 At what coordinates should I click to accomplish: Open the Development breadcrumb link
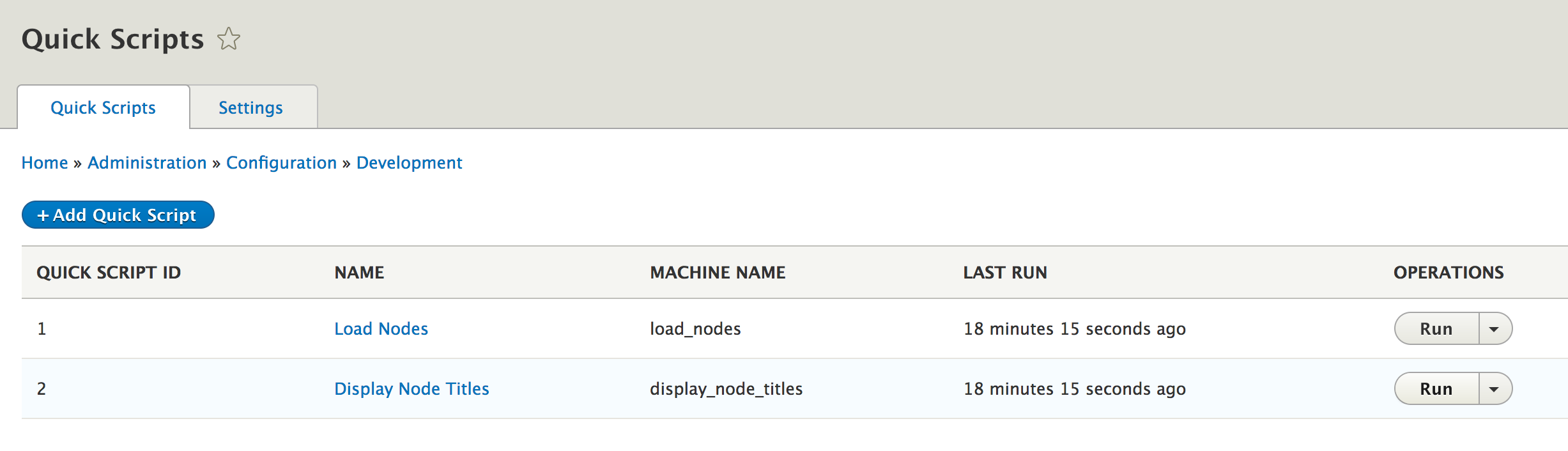tap(409, 163)
